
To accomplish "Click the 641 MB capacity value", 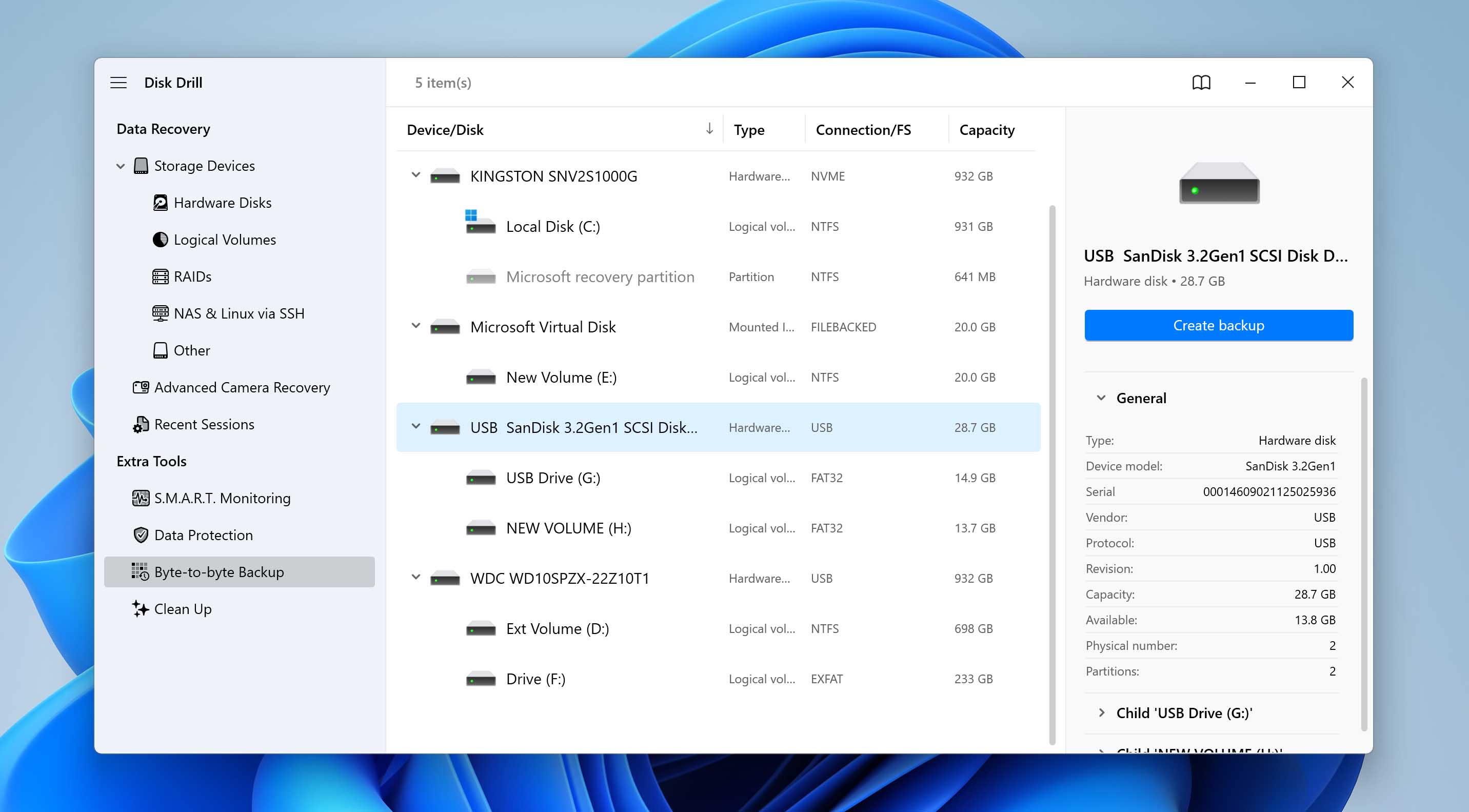I will pyautogui.click(x=975, y=276).
